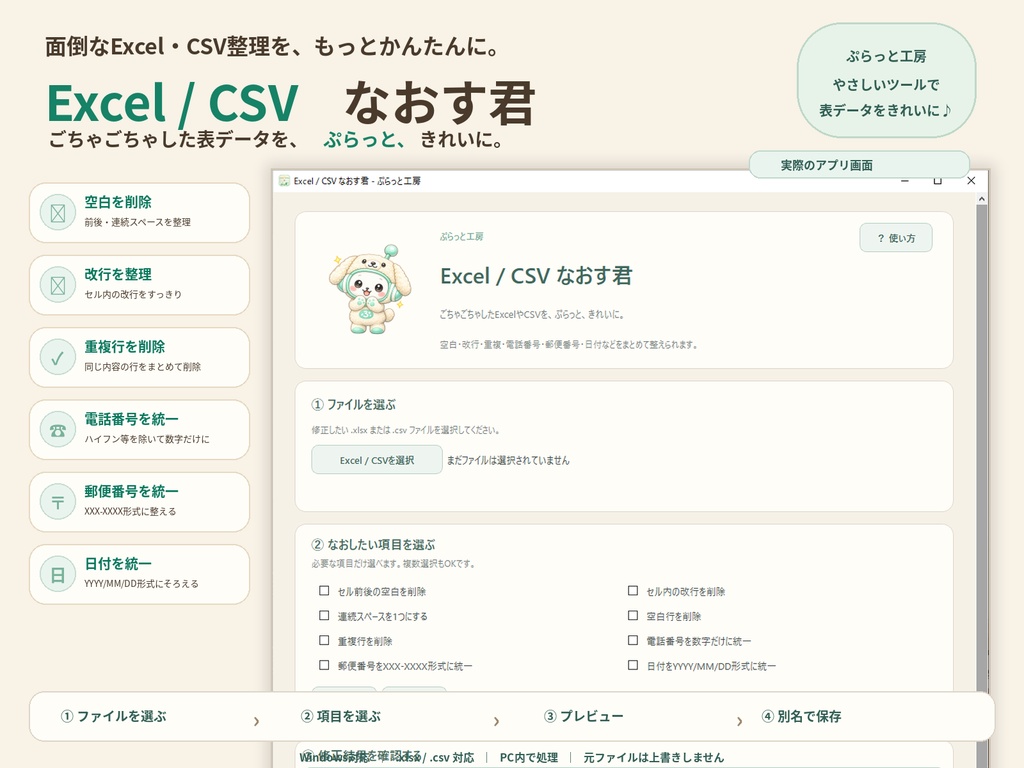Click the 日付を統一 card title
The width and height of the screenshot is (1024, 768).
click(x=118, y=564)
